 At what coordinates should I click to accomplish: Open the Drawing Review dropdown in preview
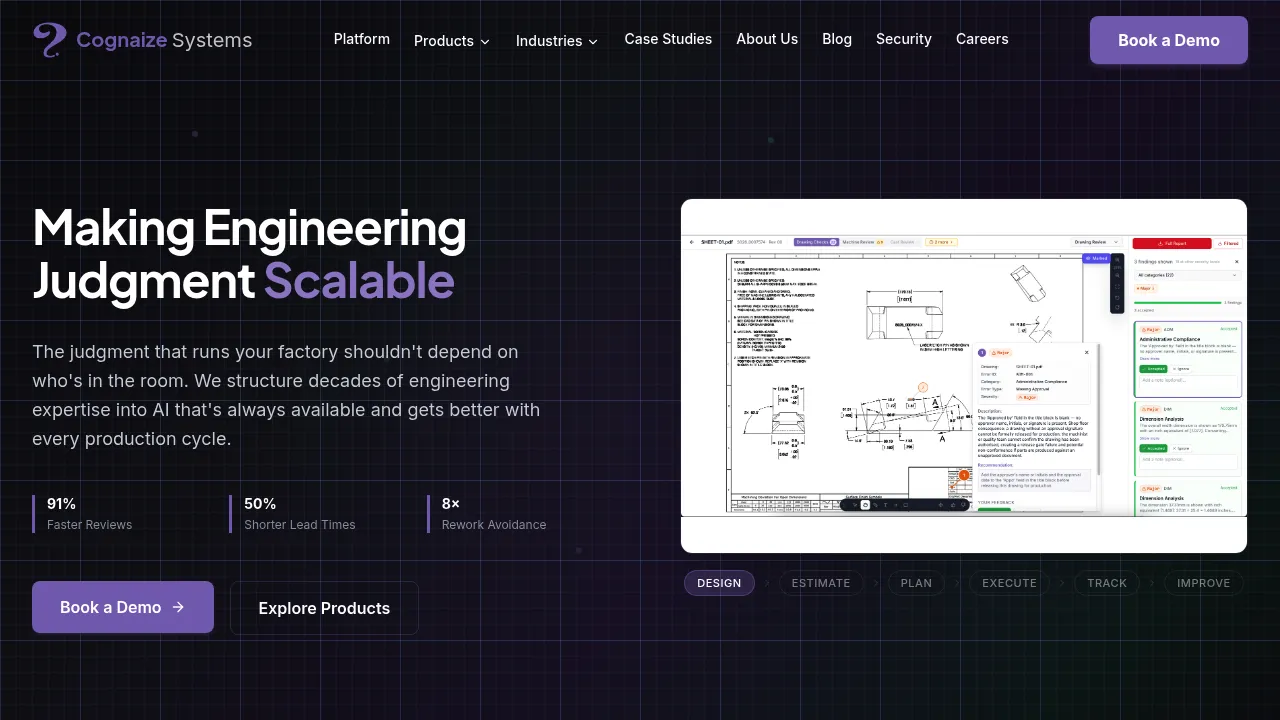pos(1098,242)
